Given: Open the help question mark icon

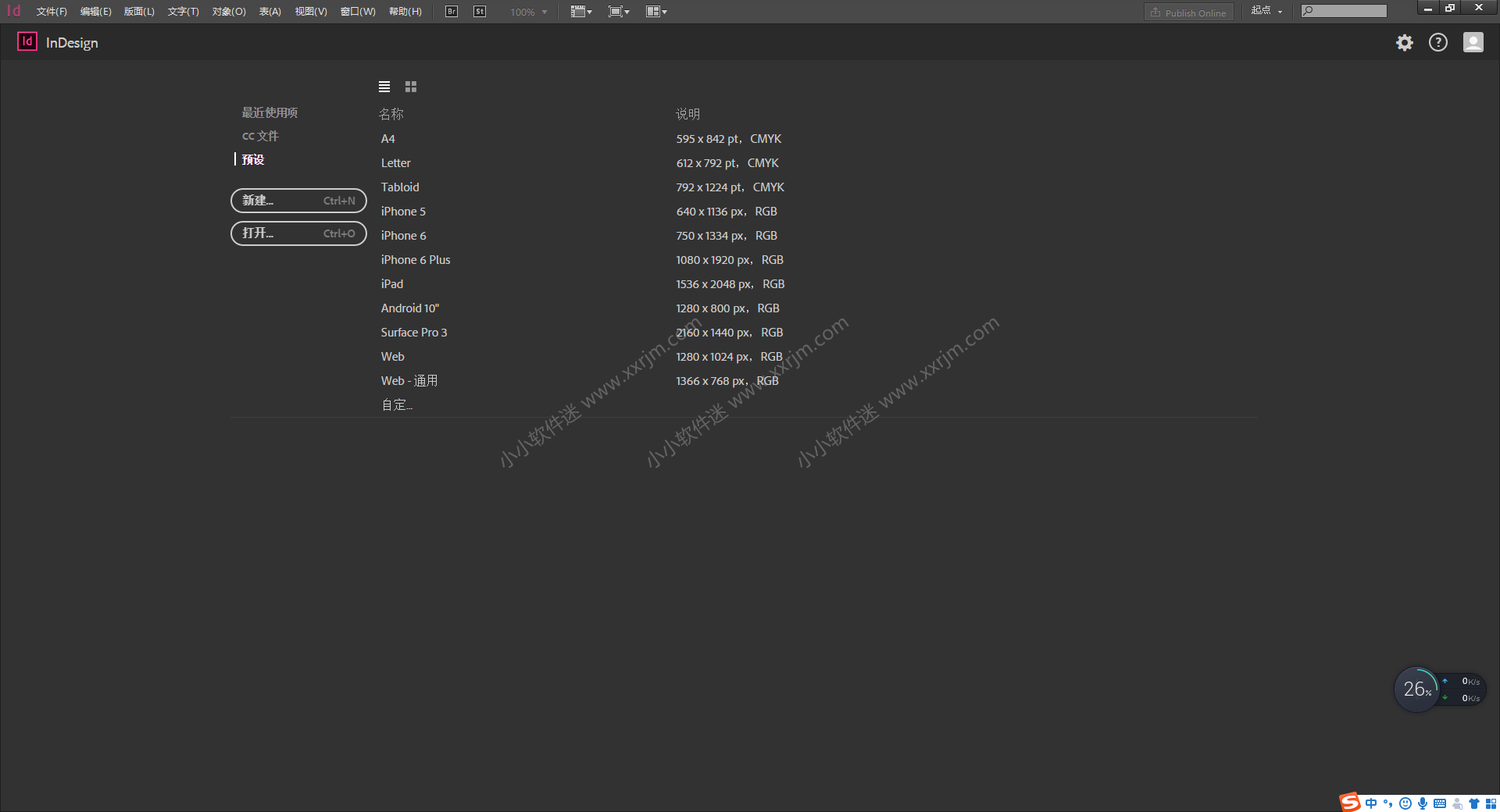Looking at the screenshot, I should click(1438, 43).
